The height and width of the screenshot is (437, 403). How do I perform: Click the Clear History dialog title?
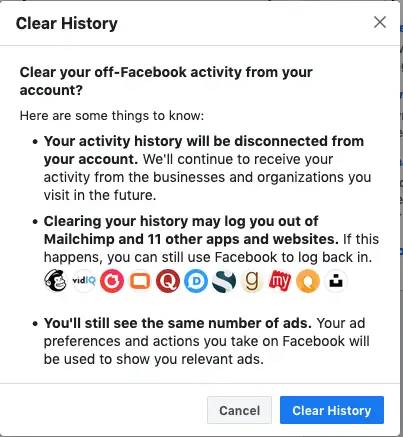tap(67, 23)
